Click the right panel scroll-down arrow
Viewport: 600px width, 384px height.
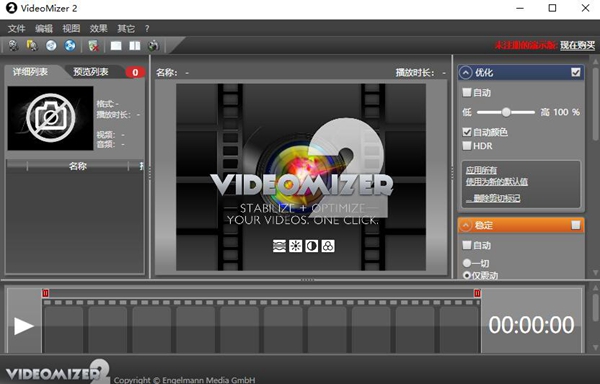[595, 273]
